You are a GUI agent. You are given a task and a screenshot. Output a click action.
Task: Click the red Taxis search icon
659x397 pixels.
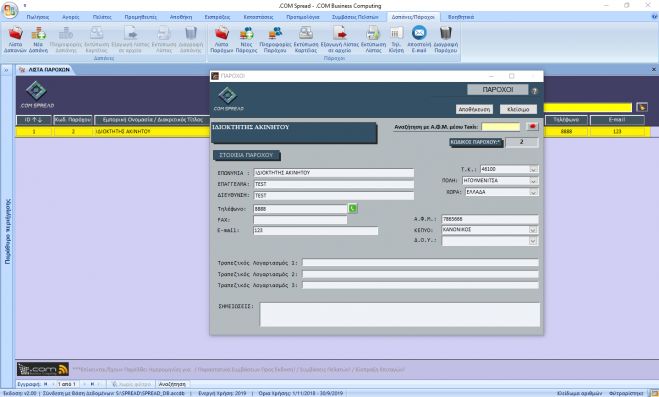click(x=532, y=126)
